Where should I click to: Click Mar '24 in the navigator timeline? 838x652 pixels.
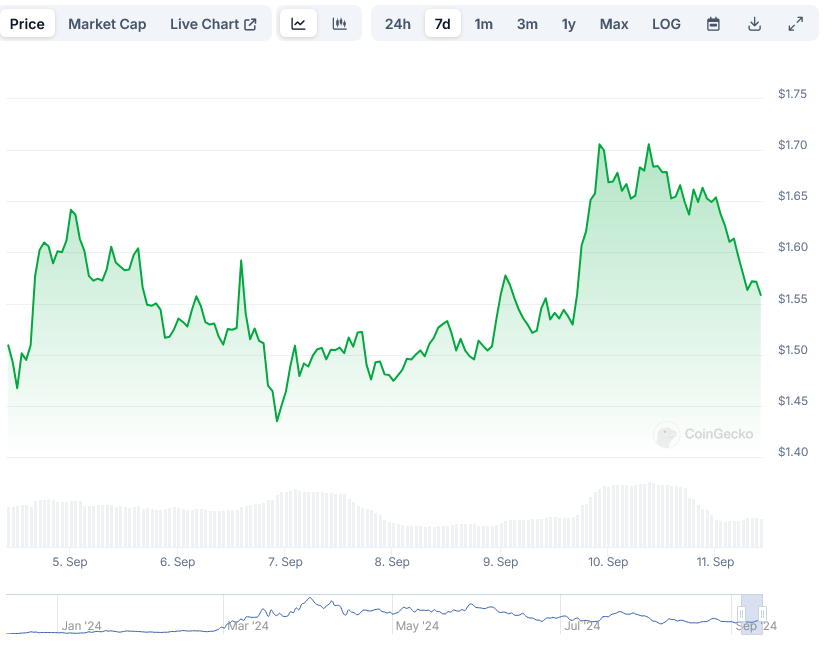pyautogui.click(x=247, y=626)
